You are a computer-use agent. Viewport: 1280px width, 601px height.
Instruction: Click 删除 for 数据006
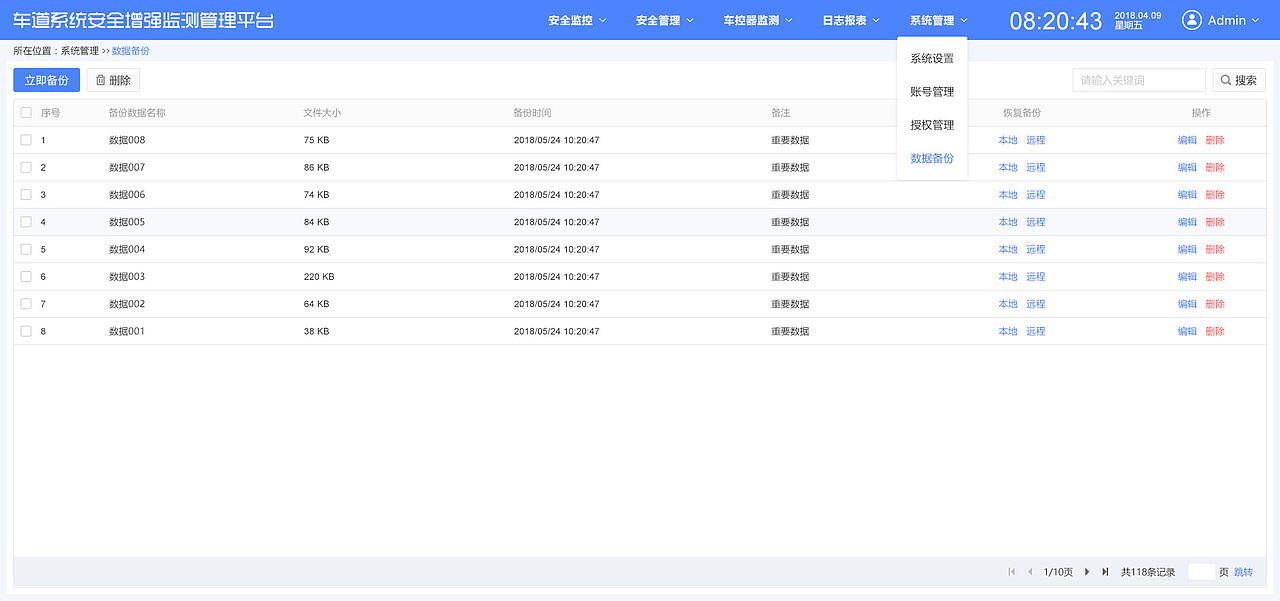click(1215, 194)
